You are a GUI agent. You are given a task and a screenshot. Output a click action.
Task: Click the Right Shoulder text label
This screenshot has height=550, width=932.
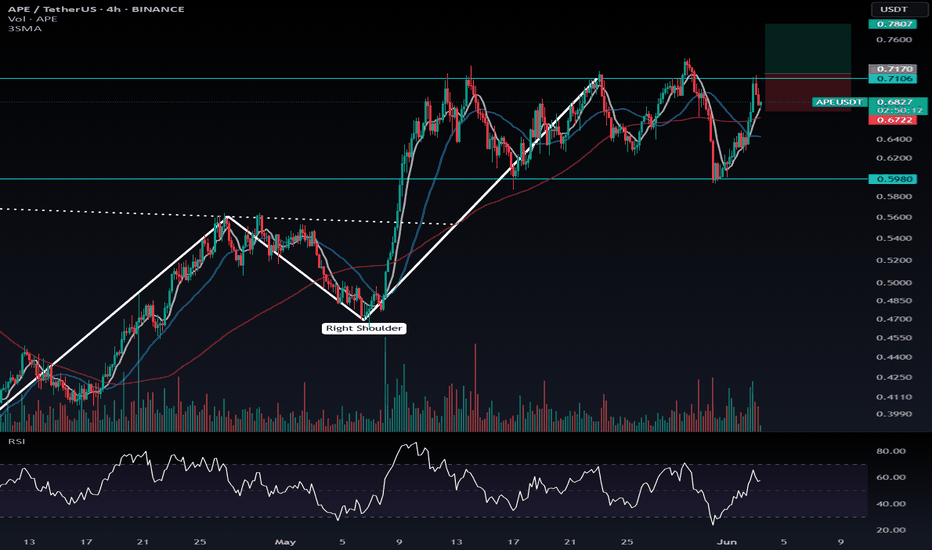click(x=364, y=328)
